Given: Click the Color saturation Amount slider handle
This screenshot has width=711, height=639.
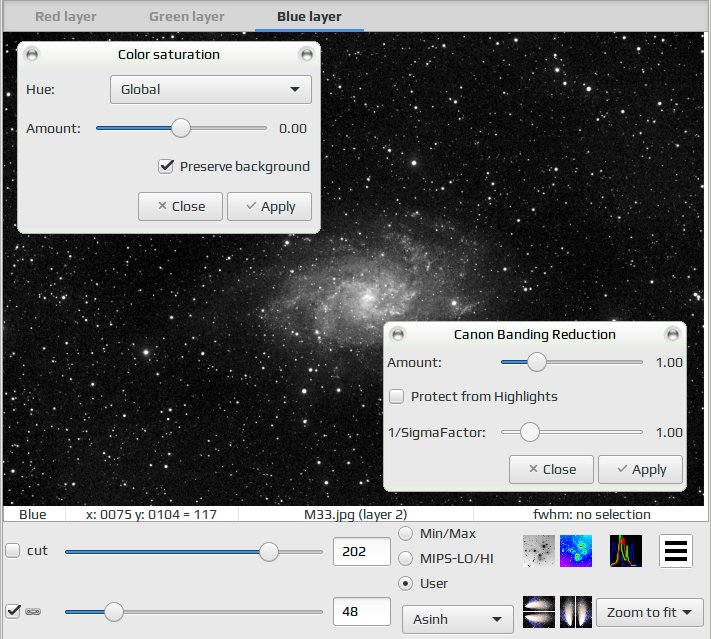Looking at the screenshot, I should (181, 128).
